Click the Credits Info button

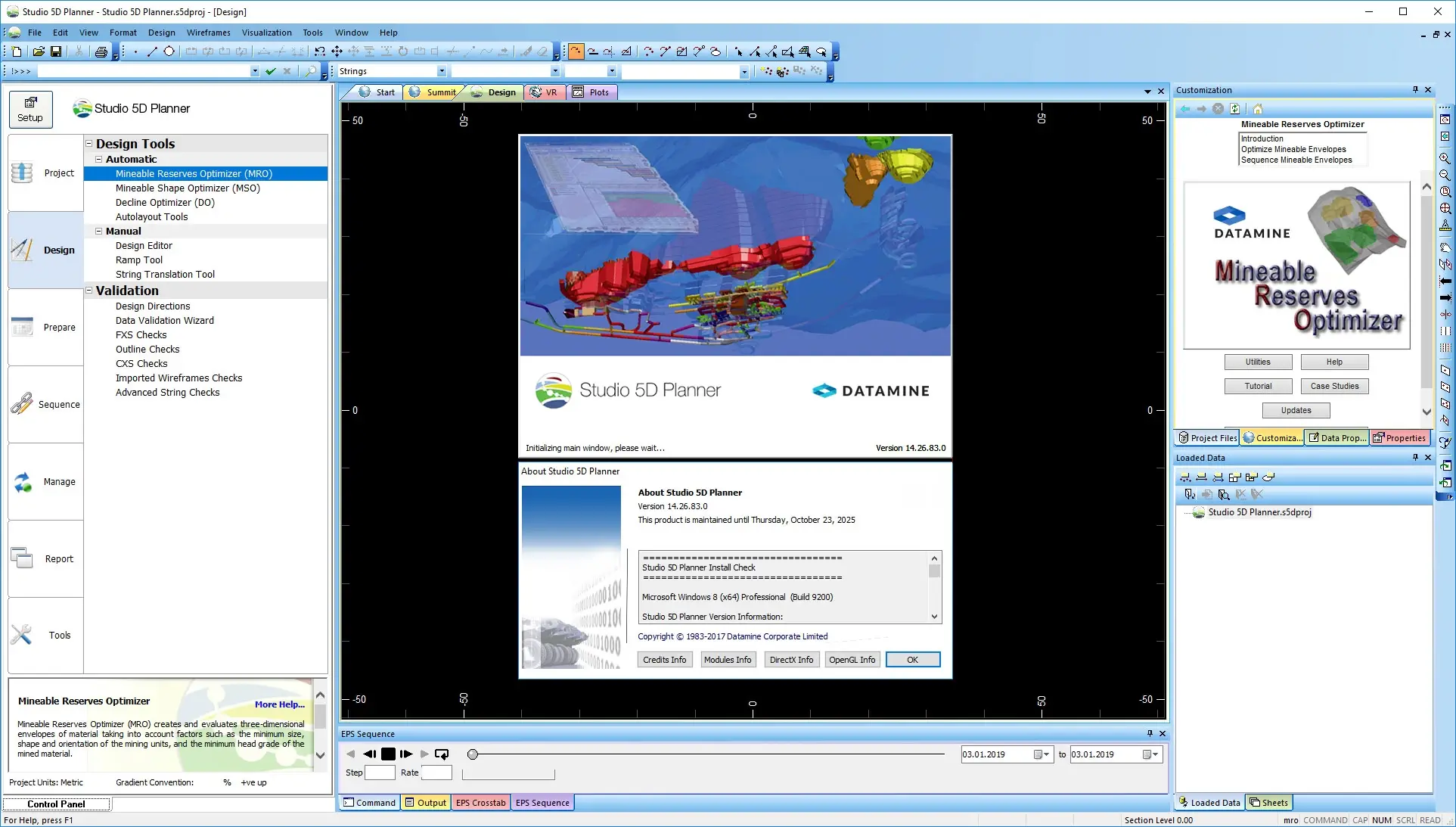[x=665, y=660]
